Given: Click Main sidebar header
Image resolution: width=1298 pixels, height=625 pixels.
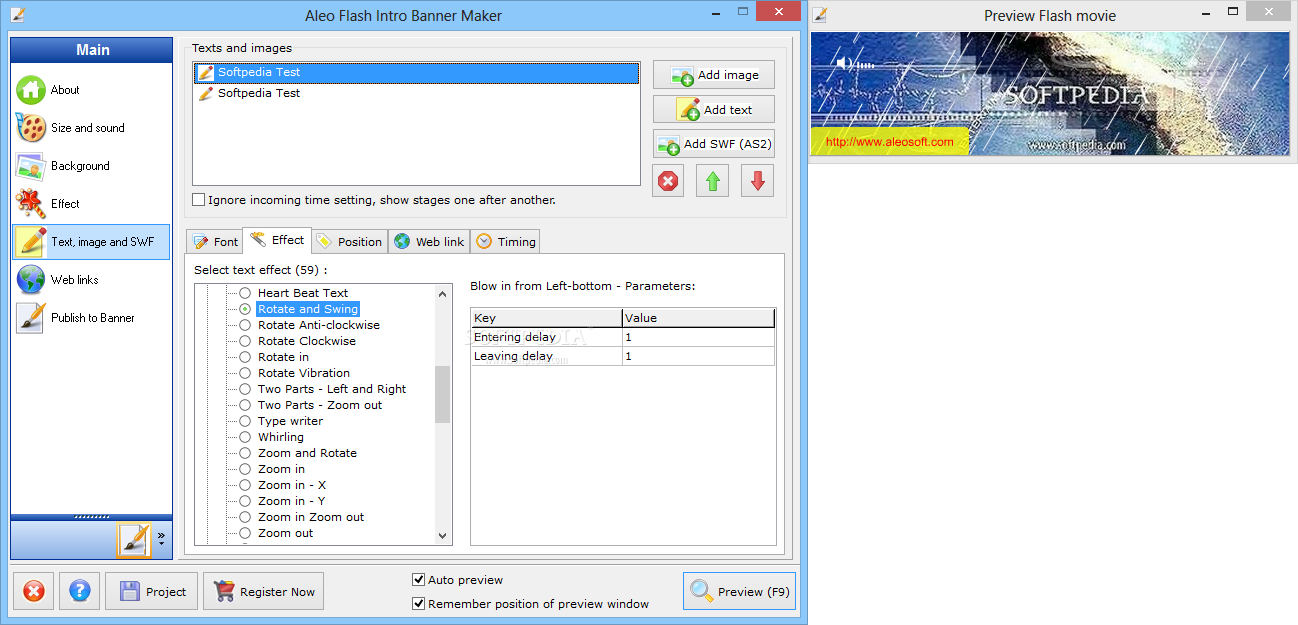Looking at the screenshot, I should 92,50.
